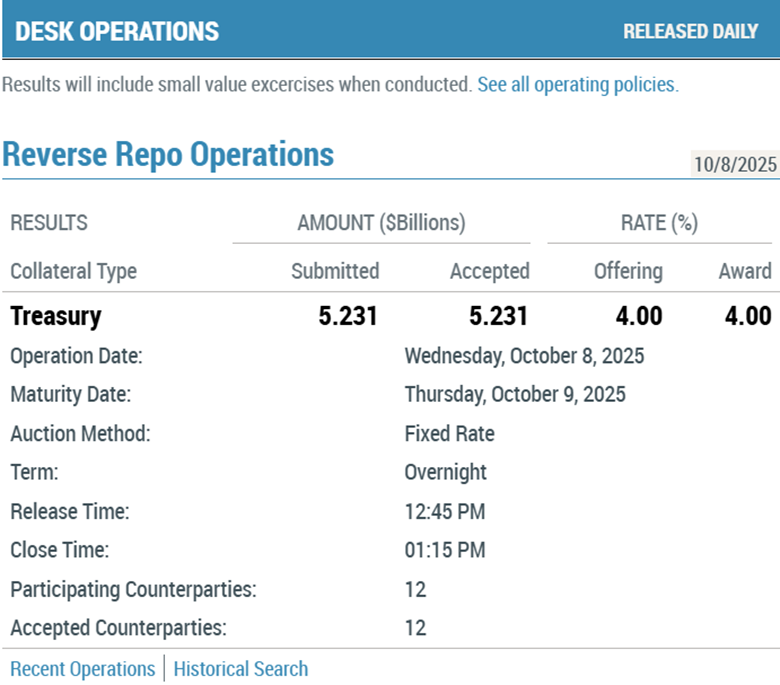Click the operation date Wednesday, October 8, 2025
This screenshot has width=780, height=685.
(524, 356)
